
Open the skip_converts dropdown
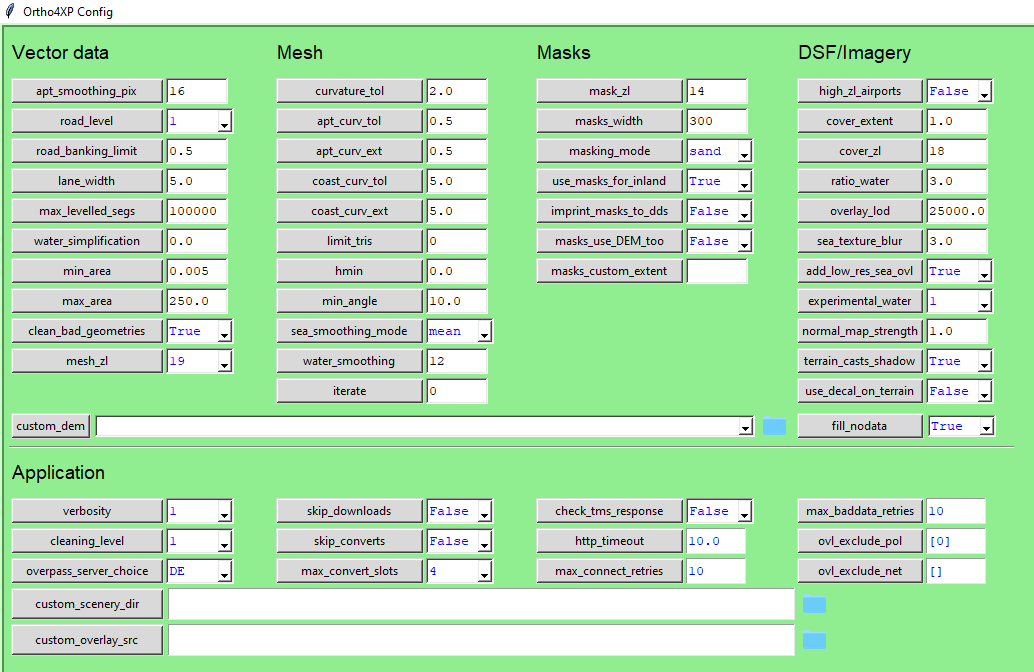[x=484, y=541]
